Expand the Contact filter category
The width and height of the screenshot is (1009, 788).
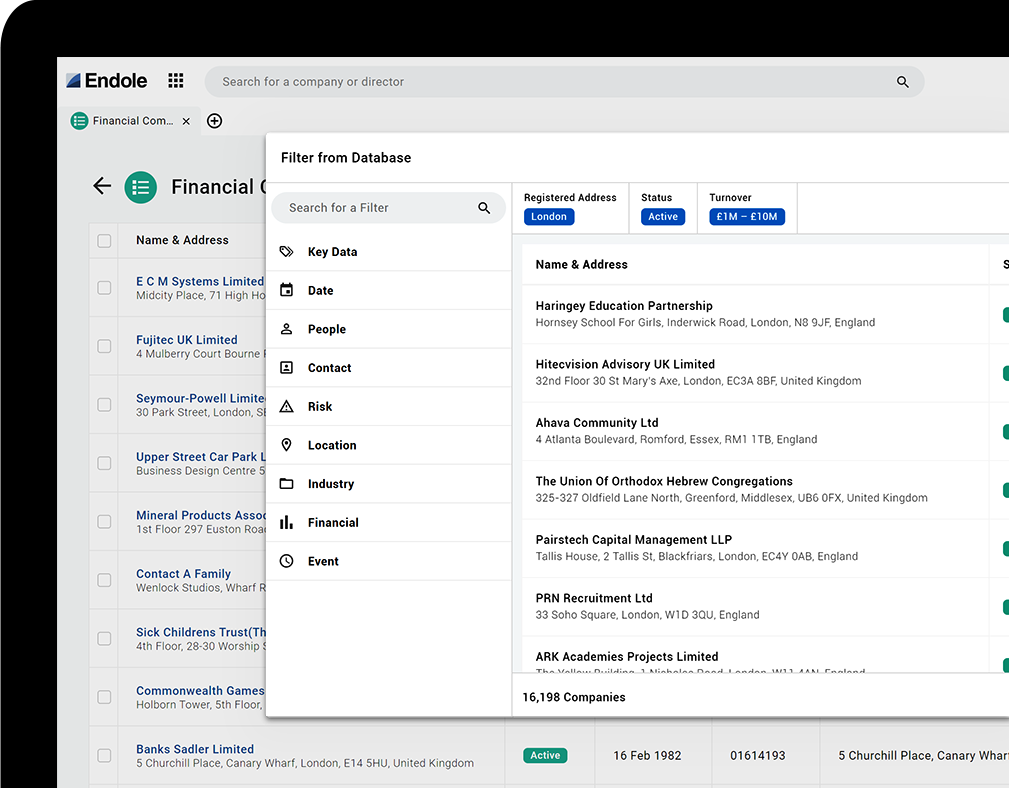click(389, 367)
